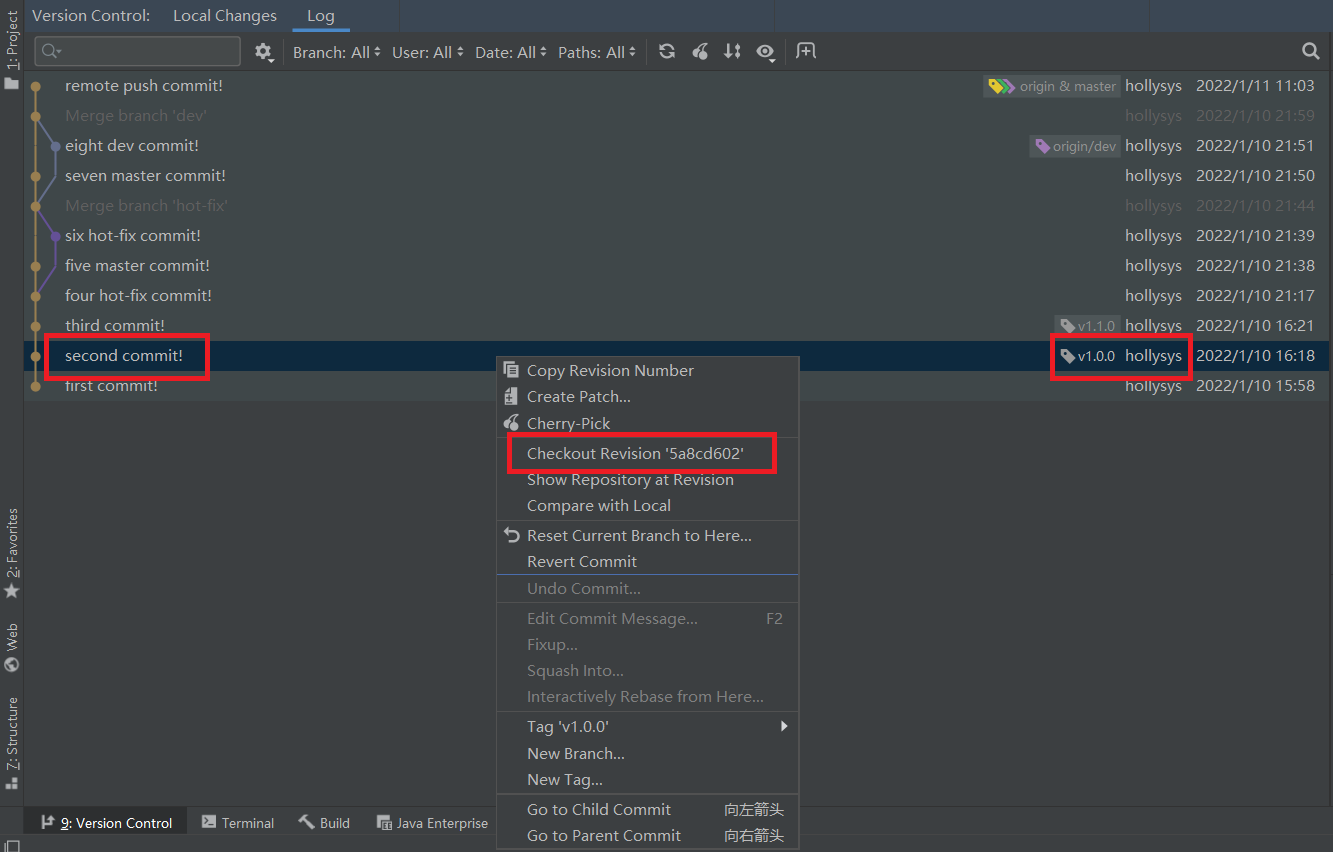Viewport: 1333px width, 852px height.
Task: Choose Copy Revision Number
Action: (647, 370)
